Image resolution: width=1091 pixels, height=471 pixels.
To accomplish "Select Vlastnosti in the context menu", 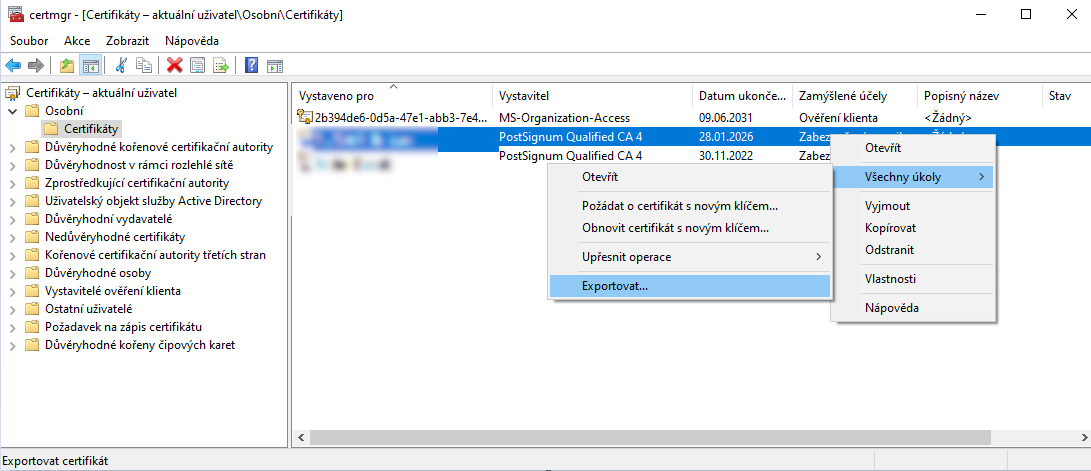I will [890, 279].
